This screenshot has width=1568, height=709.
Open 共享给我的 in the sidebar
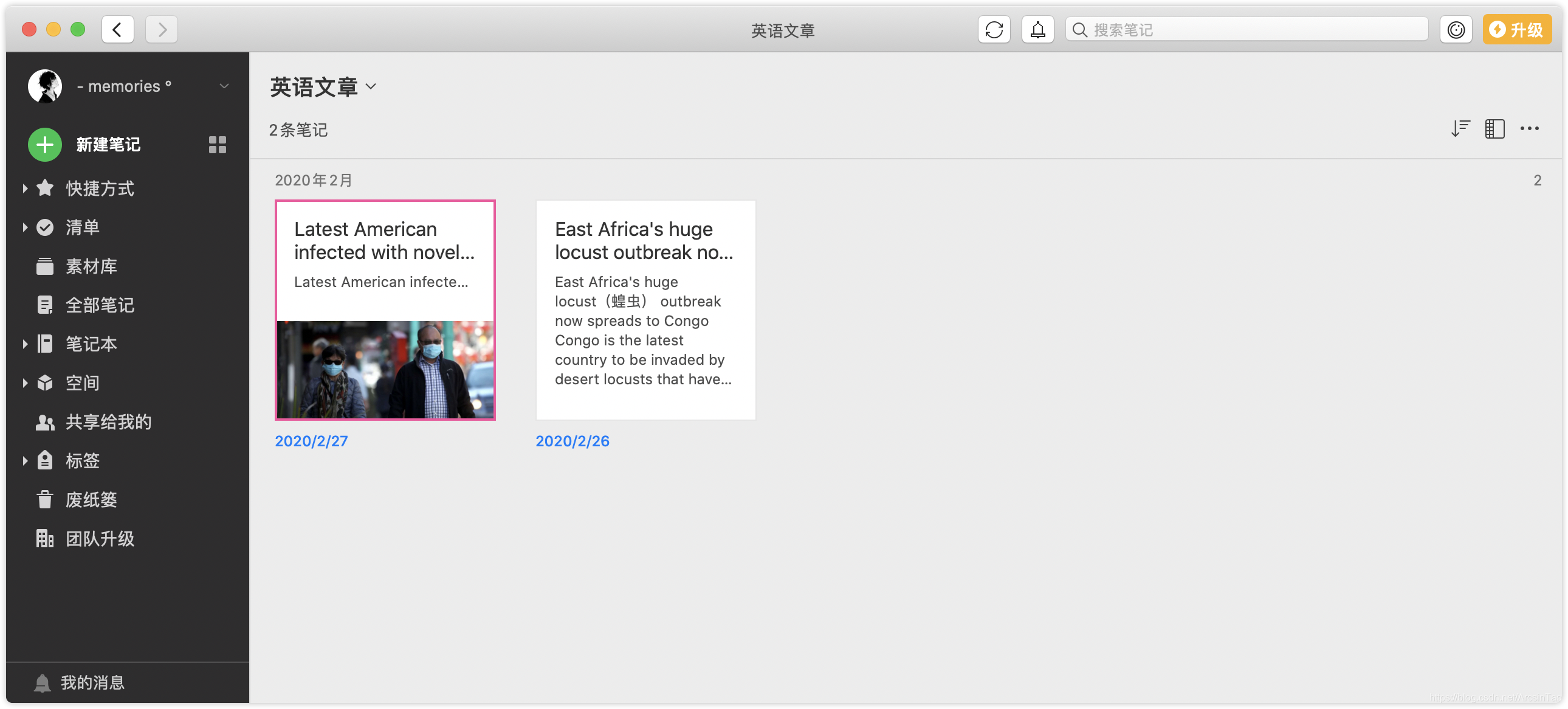tap(108, 421)
